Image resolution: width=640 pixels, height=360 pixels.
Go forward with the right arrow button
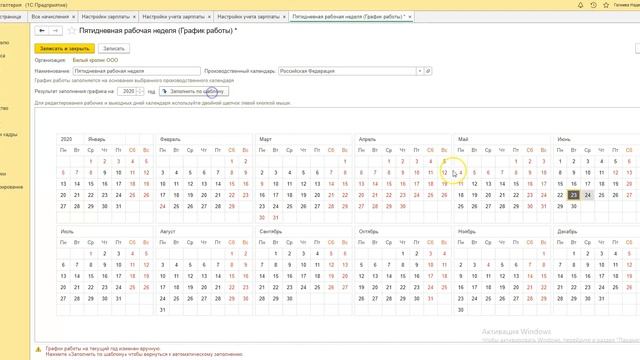point(56,31)
